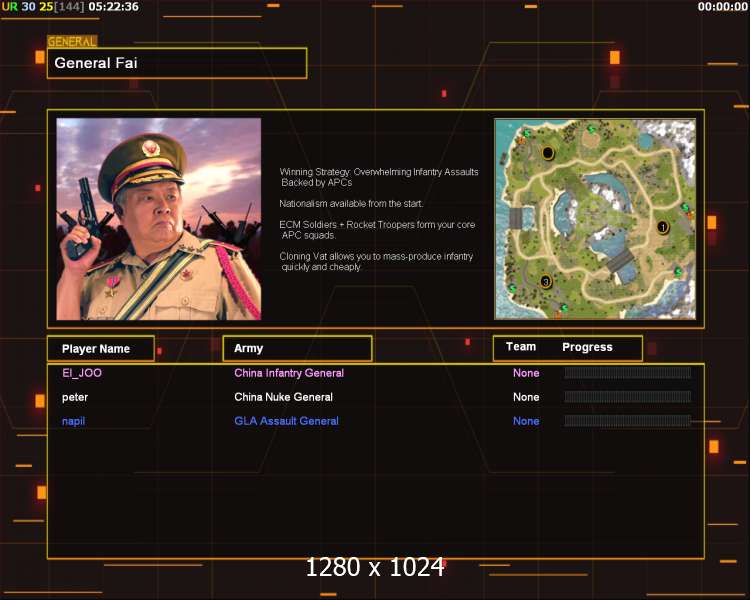750x600 pixels.
Task: Click the Army column header
Action: coord(298,348)
